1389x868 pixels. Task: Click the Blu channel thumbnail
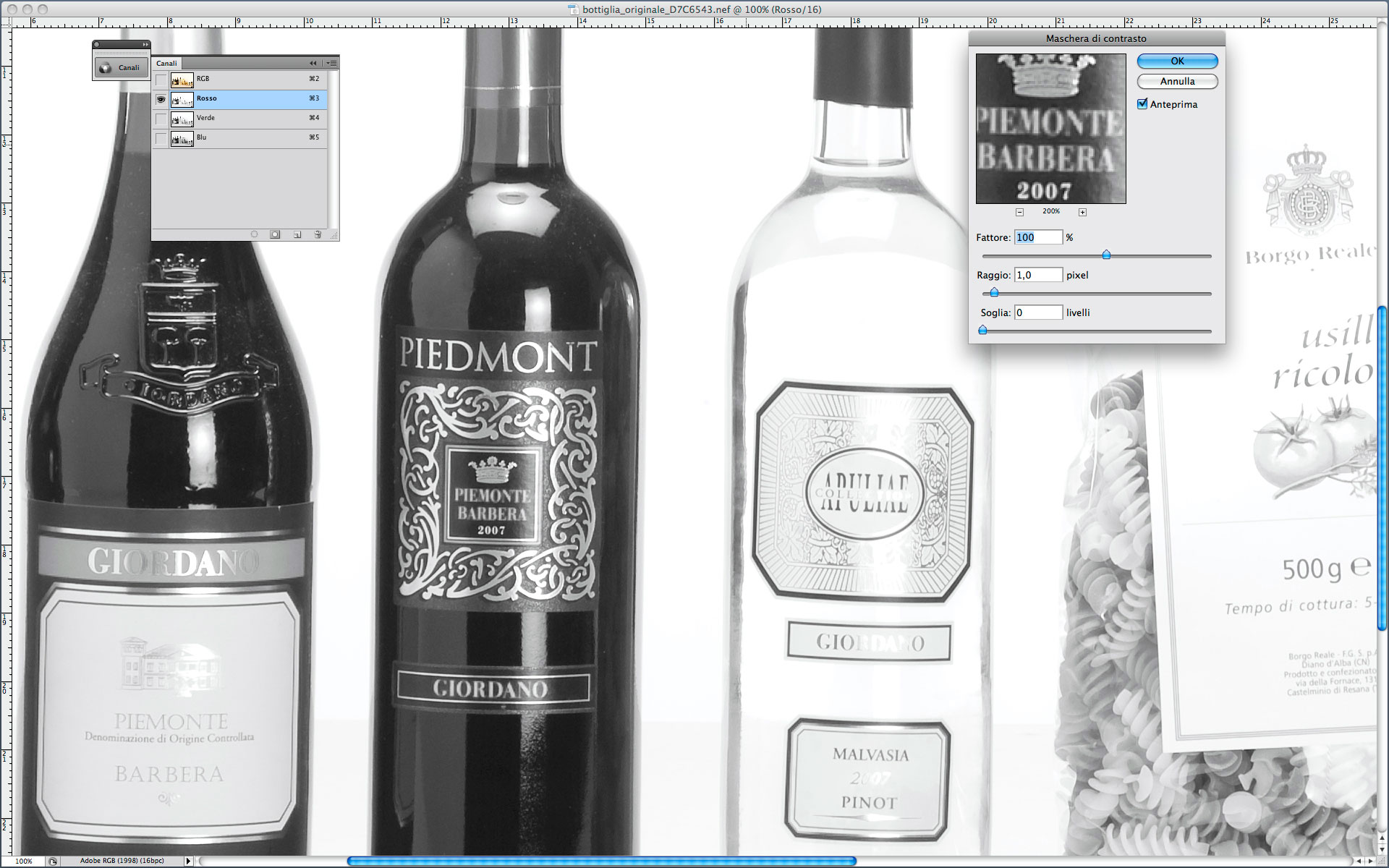pos(182,139)
